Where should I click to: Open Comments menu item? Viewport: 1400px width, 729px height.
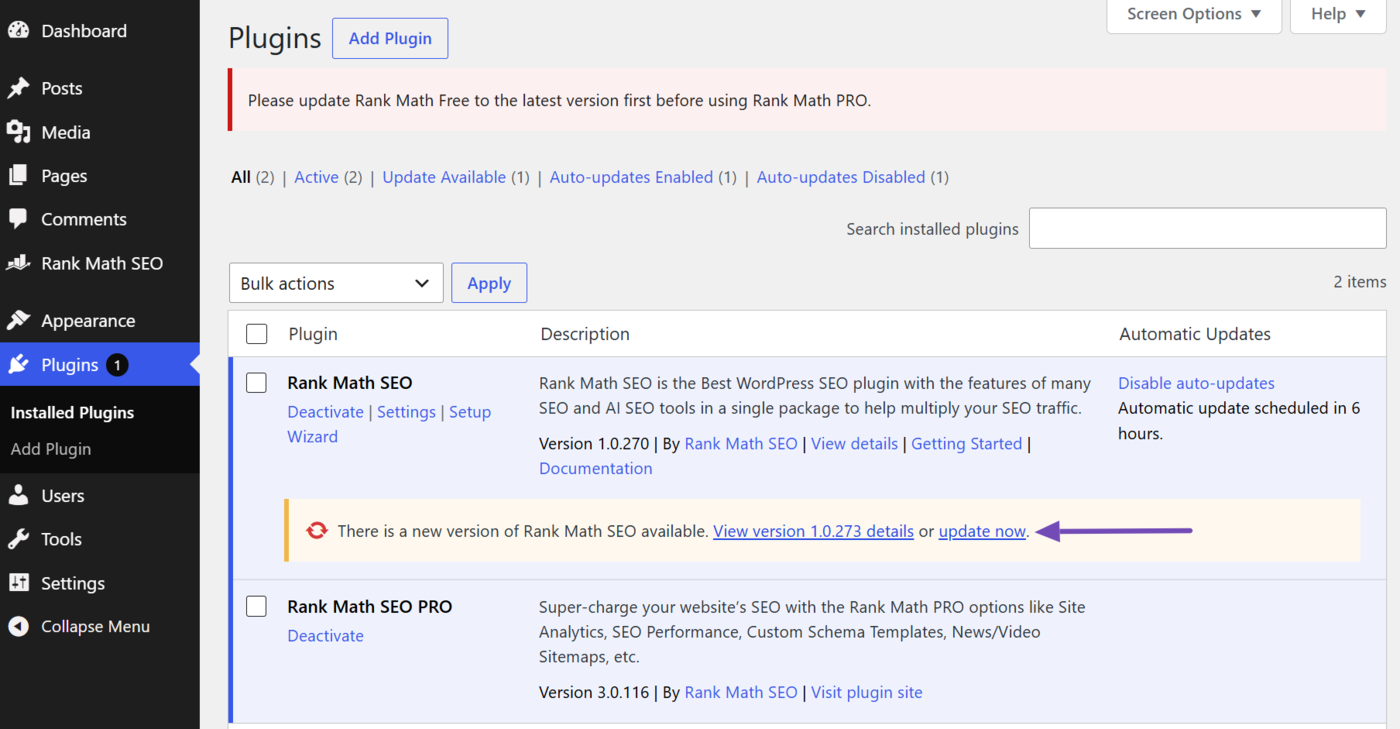coord(84,219)
